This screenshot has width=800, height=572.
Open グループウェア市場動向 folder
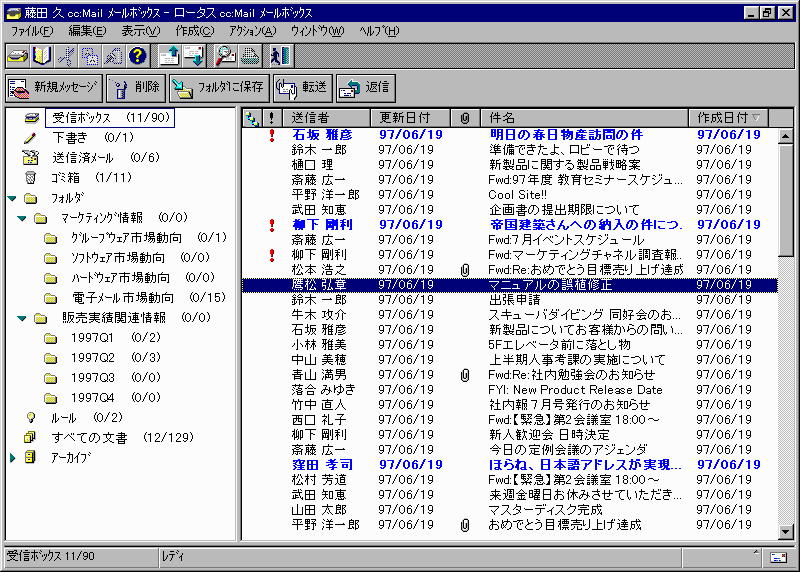(149, 238)
